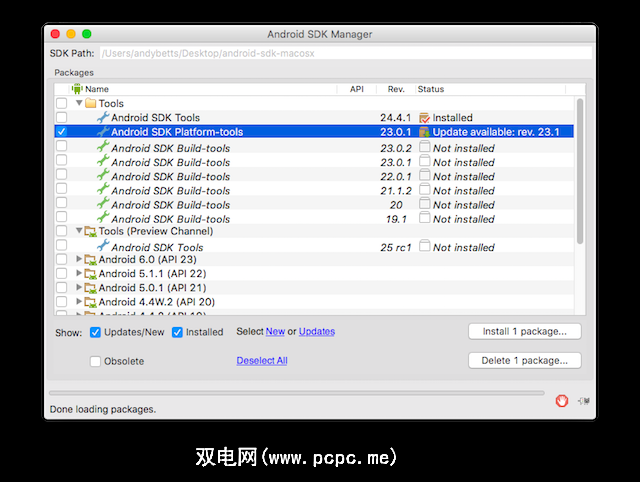
Task: Click the 'Done loading packages.' status text
Action: pyautogui.click(x=103, y=409)
